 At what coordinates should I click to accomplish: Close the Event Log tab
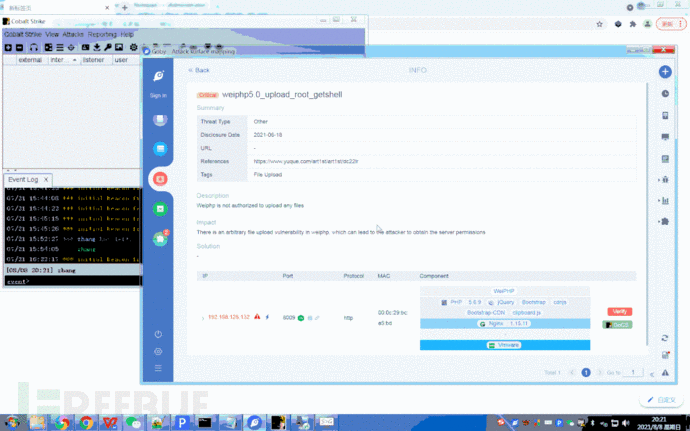(46, 180)
